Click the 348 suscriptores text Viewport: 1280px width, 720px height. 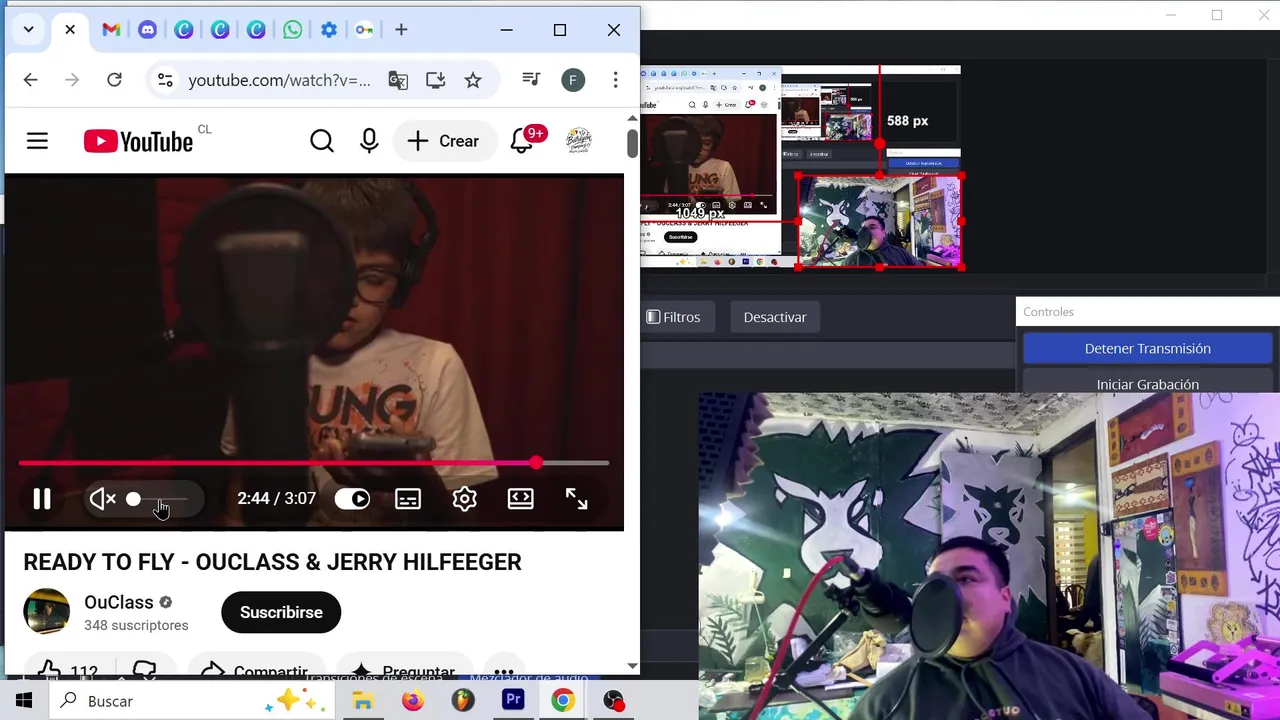click(x=136, y=625)
